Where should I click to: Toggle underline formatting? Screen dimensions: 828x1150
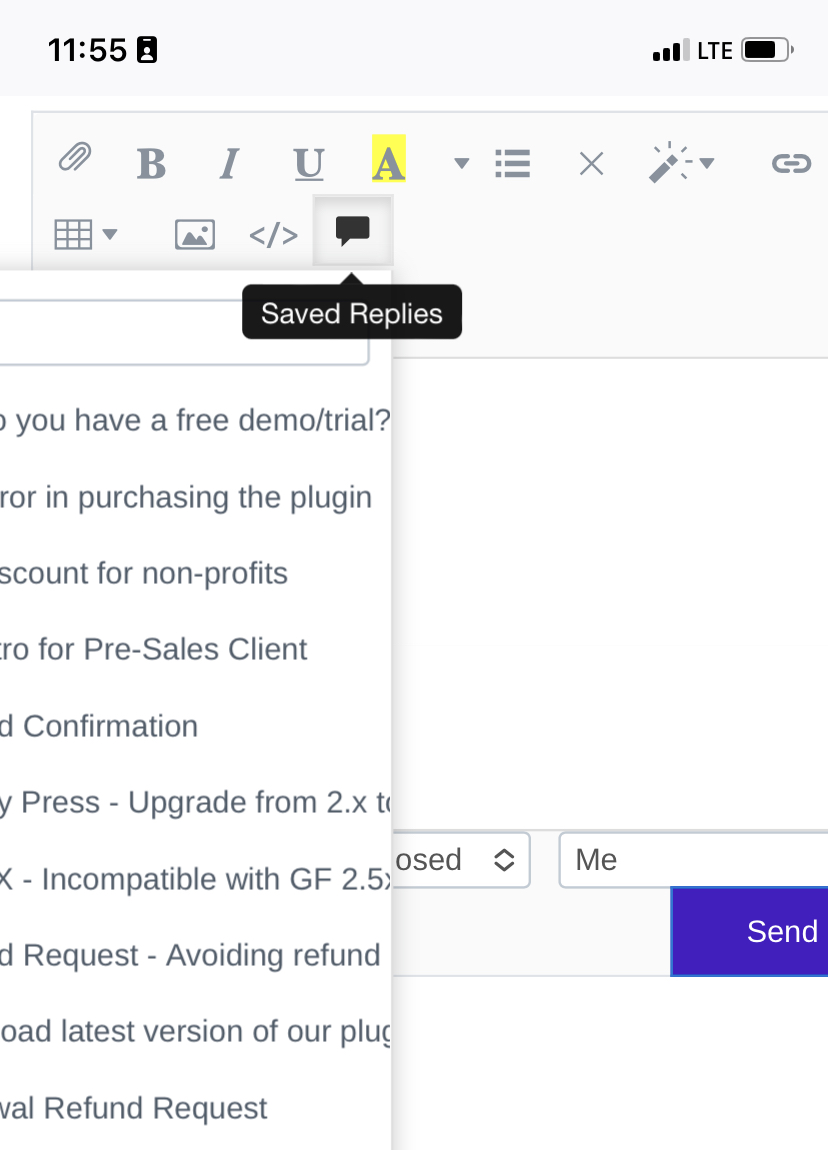(309, 163)
